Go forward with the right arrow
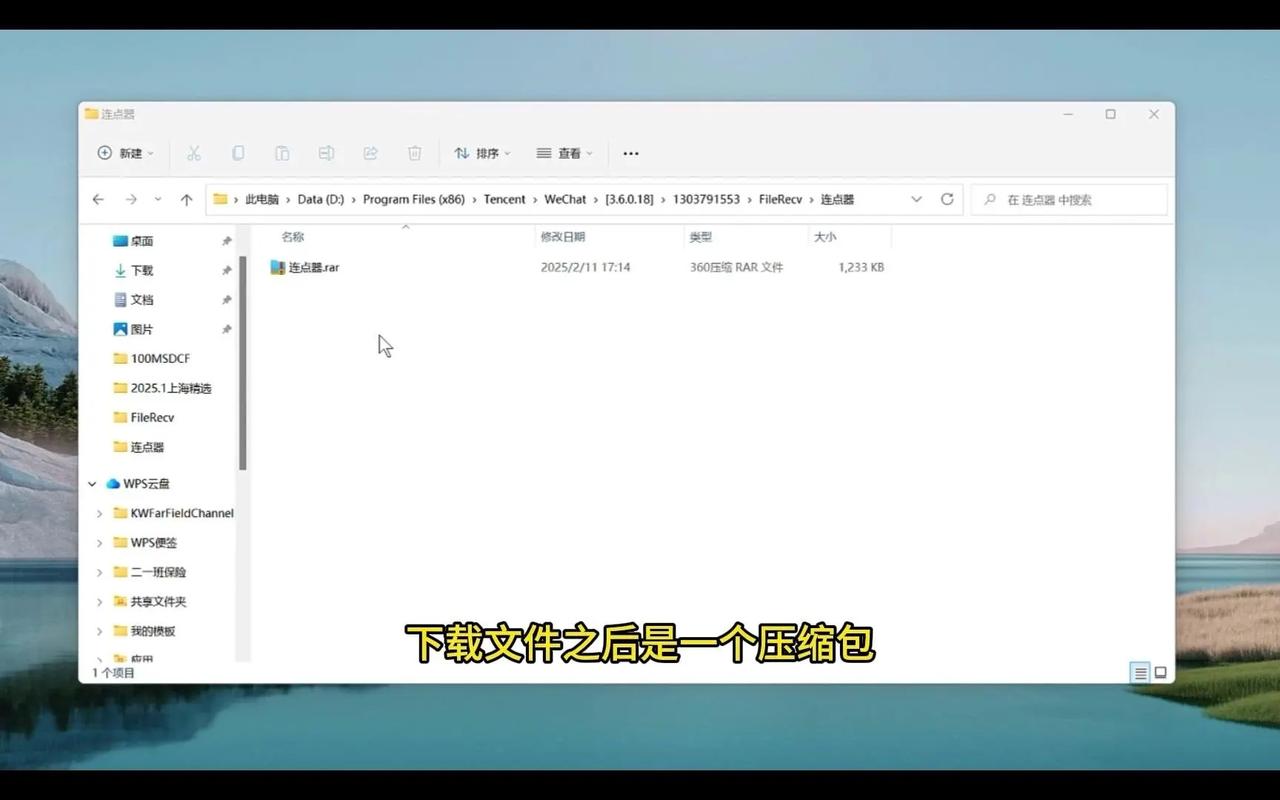This screenshot has width=1280, height=800. 131,199
